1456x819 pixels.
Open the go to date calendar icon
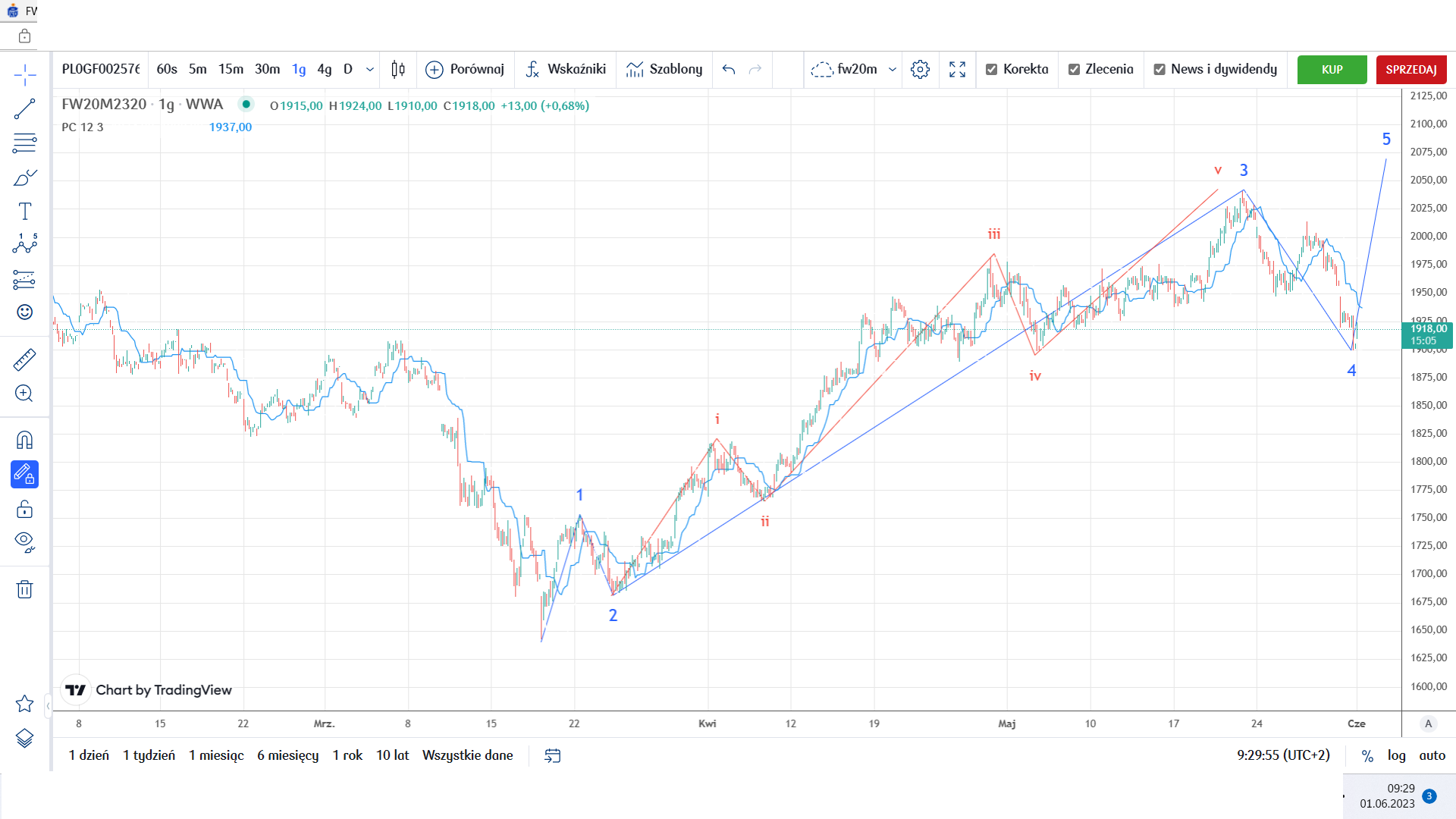[553, 755]
